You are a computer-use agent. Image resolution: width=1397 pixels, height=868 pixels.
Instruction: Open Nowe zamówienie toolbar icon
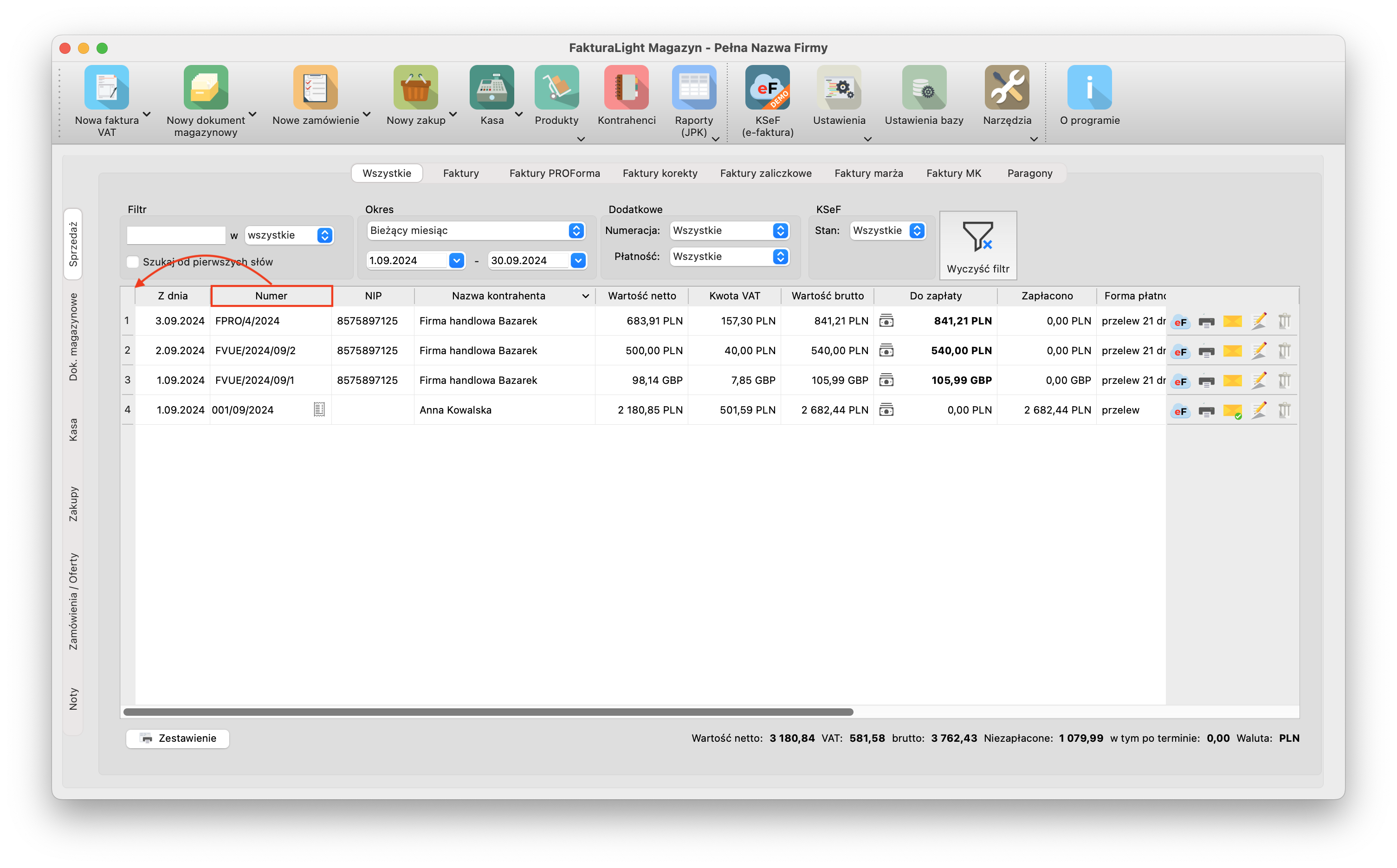coord(315,87)
